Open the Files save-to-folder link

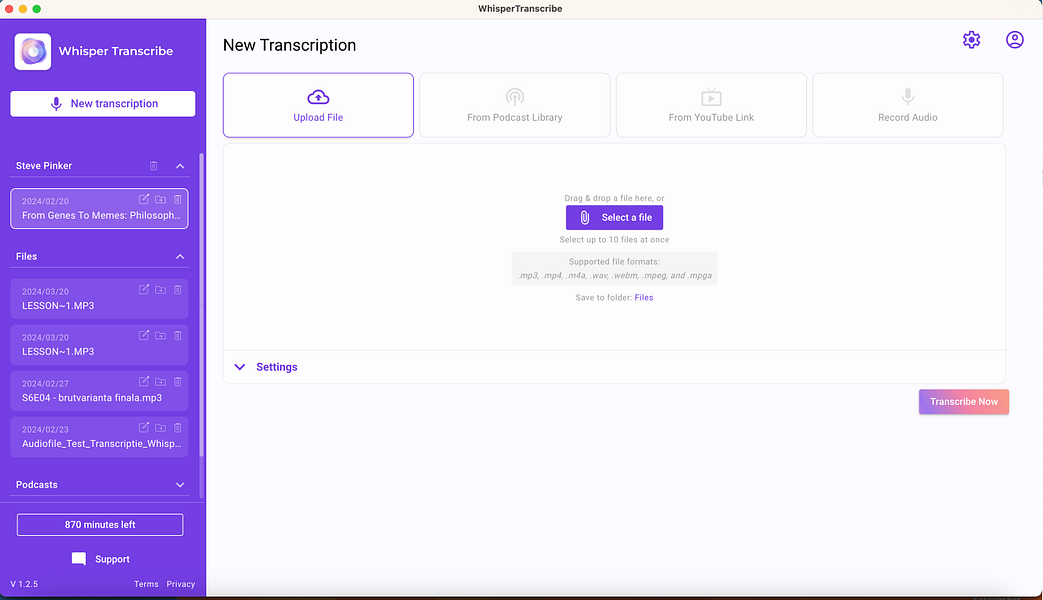pos(644,297)
